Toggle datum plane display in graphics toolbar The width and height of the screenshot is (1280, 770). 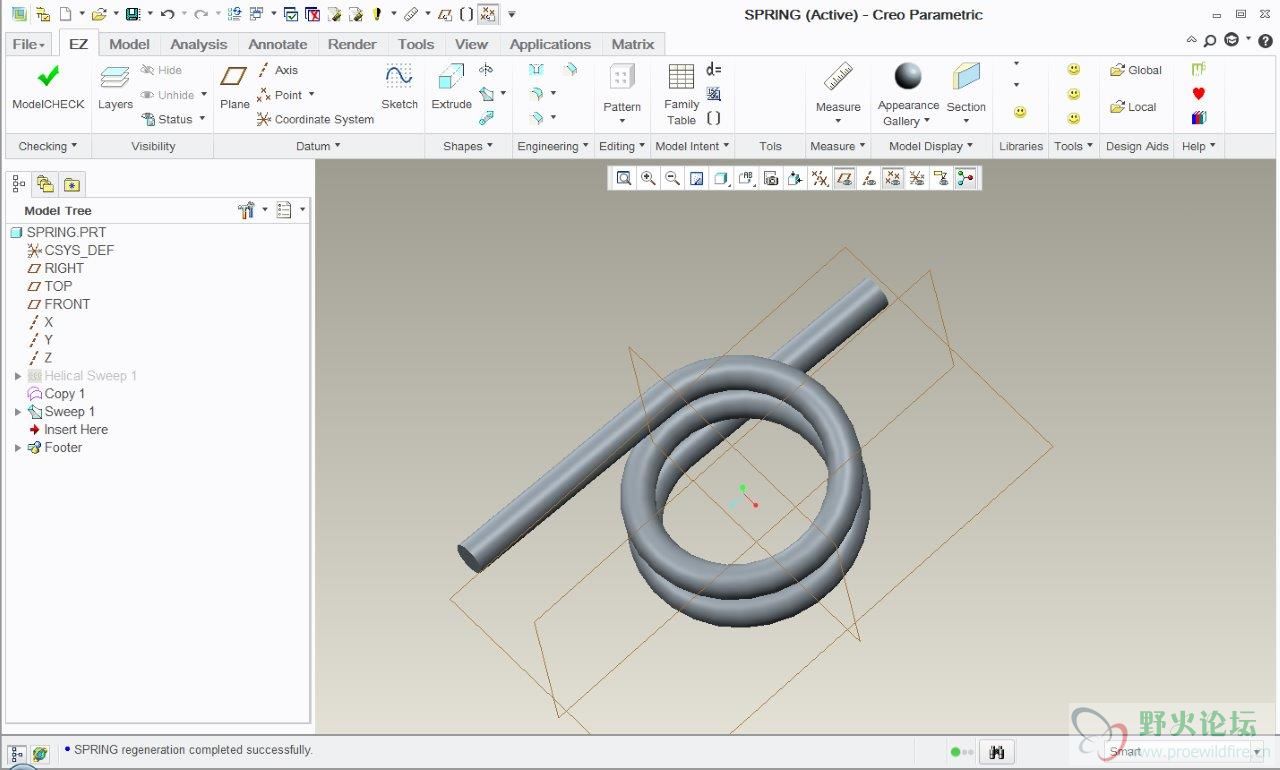click(x=844, y=178)
